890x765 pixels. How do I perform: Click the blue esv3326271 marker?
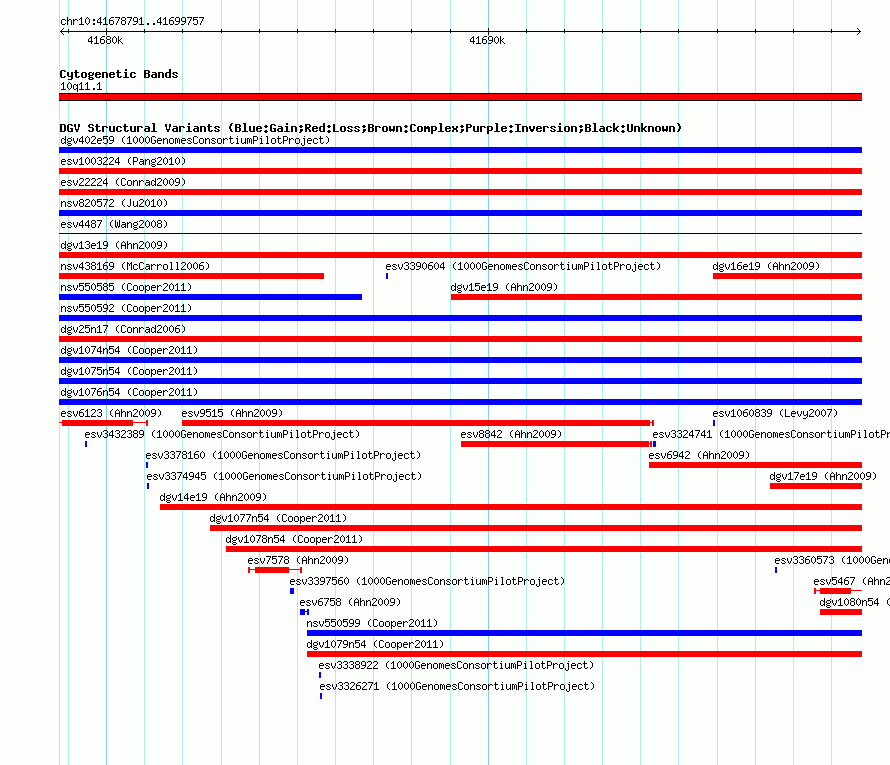click(321, 696)
